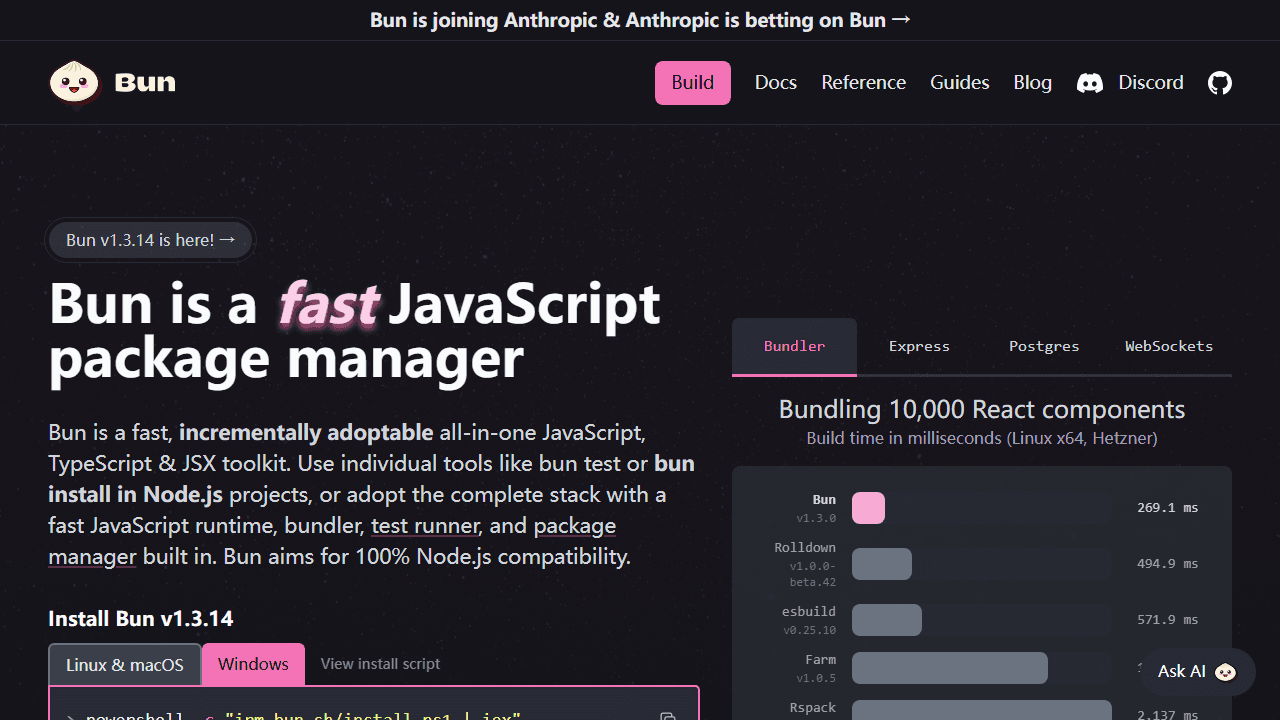Click the "494.9 ms" build time
1280x720 pixels.
pos(1167,564)
